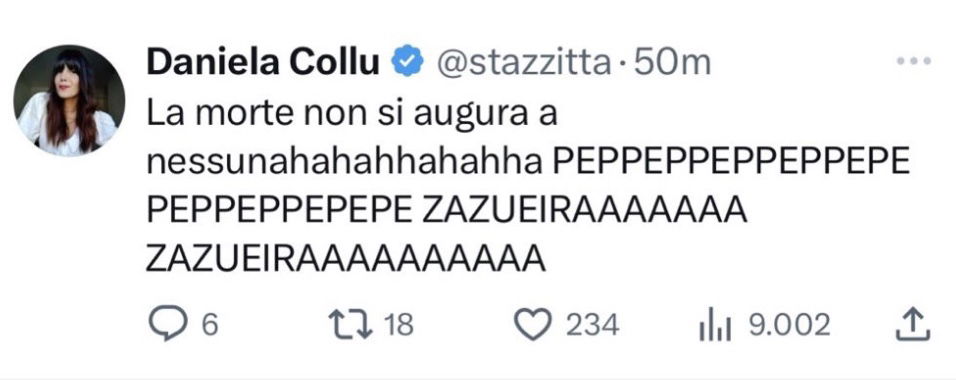Open Daniela Collu's profile picture

pos(69,101)
